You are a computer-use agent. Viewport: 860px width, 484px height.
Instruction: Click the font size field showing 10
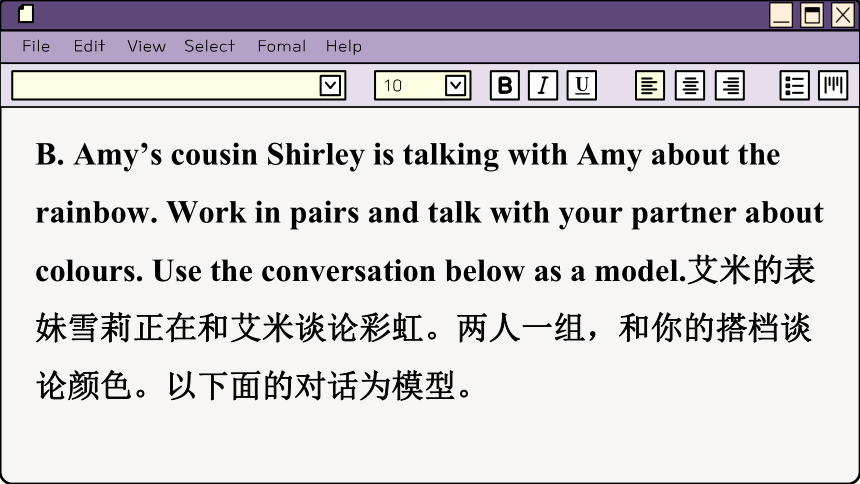422,86
